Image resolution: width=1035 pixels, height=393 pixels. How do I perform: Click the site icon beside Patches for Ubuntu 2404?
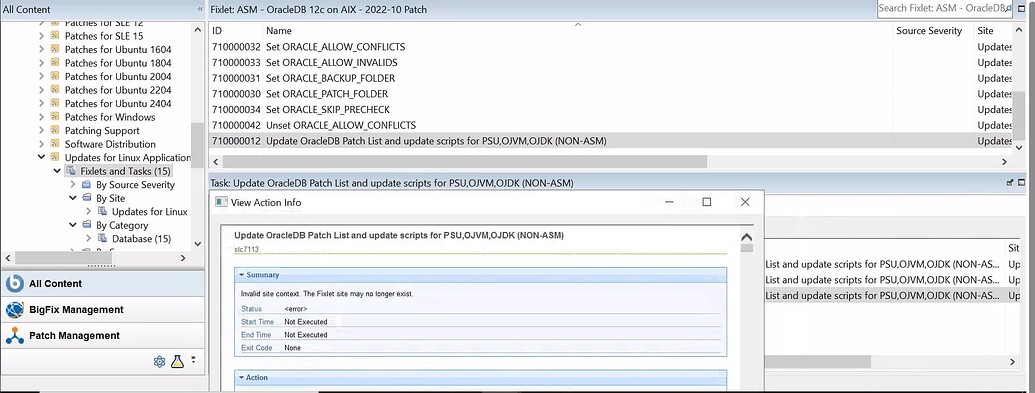pyautogui.click(x=55, y=104)
